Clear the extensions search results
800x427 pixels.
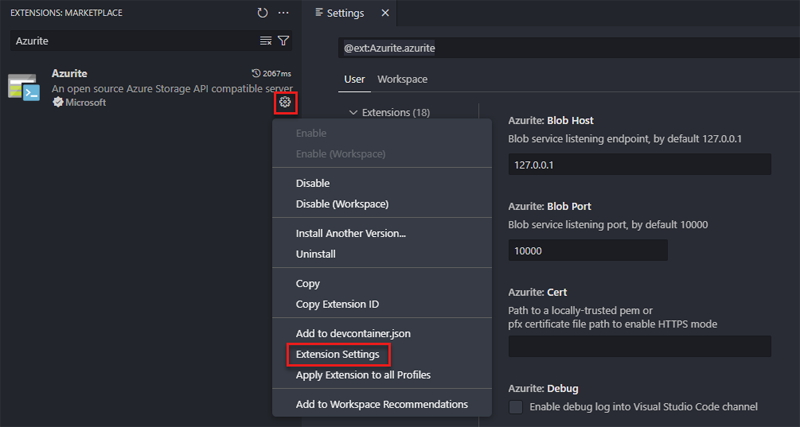point(266,41)
